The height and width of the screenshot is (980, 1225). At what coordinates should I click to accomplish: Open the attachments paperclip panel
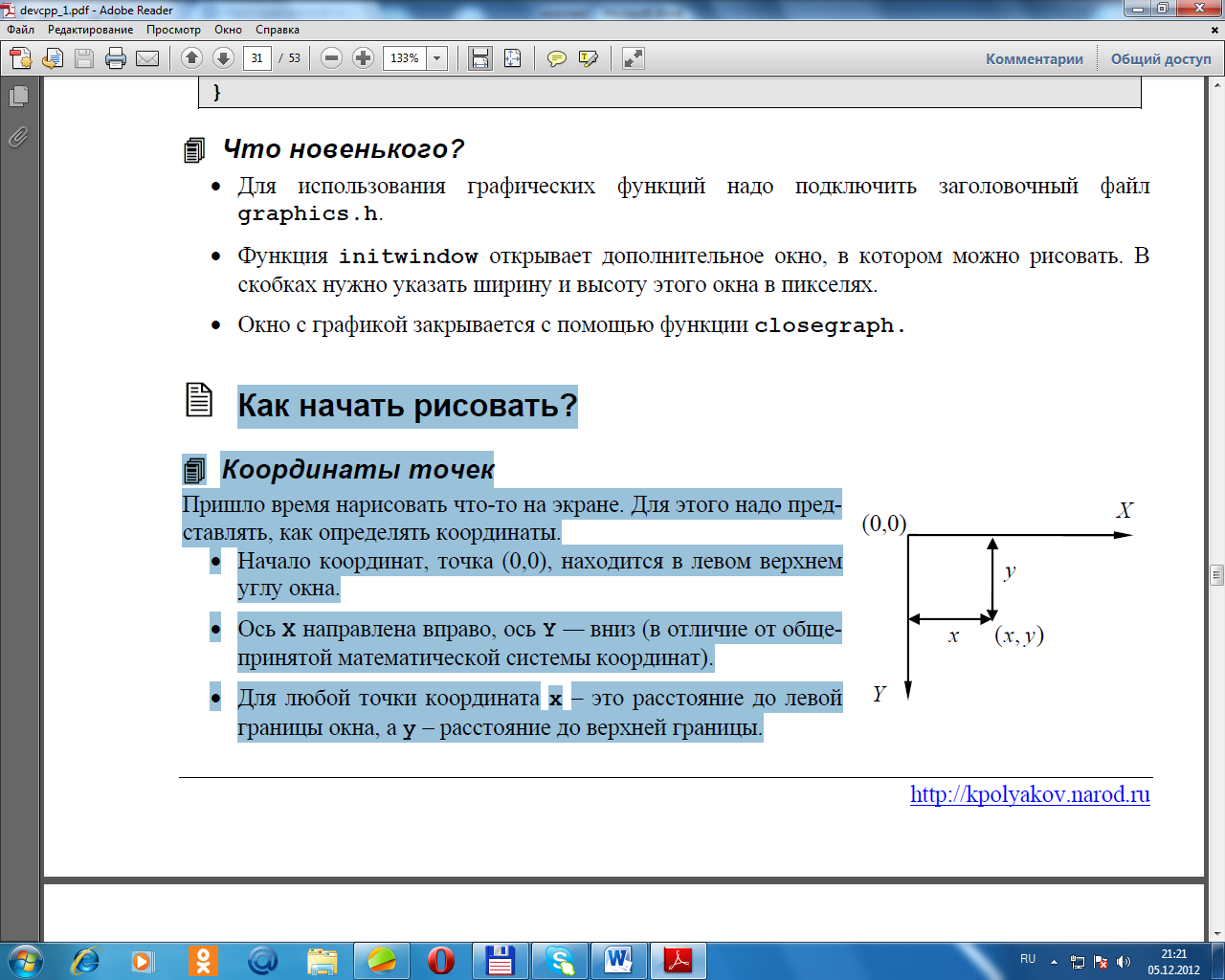pyautogui.click(x=18, y=137)
